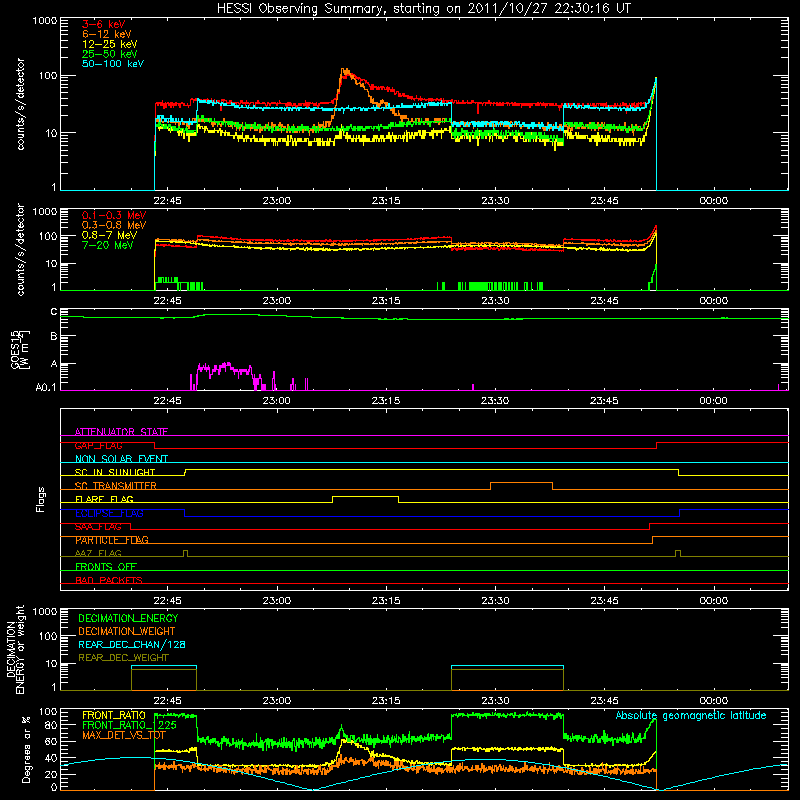The height and width of the screenshot is (800, 800).
Task: Click the raised SC_TRANSMITTER step segment
Action: point(521,482)
